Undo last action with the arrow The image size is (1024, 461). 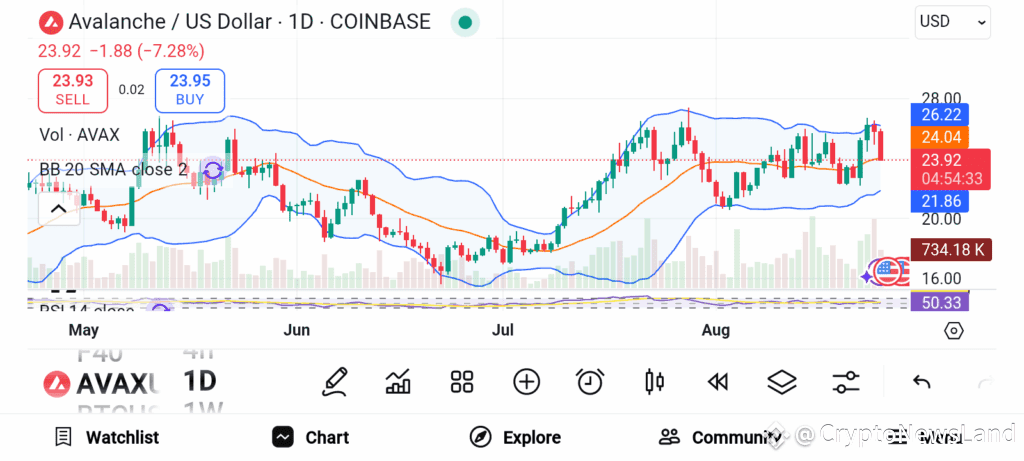pyautogui.click(x=921, y=383)
